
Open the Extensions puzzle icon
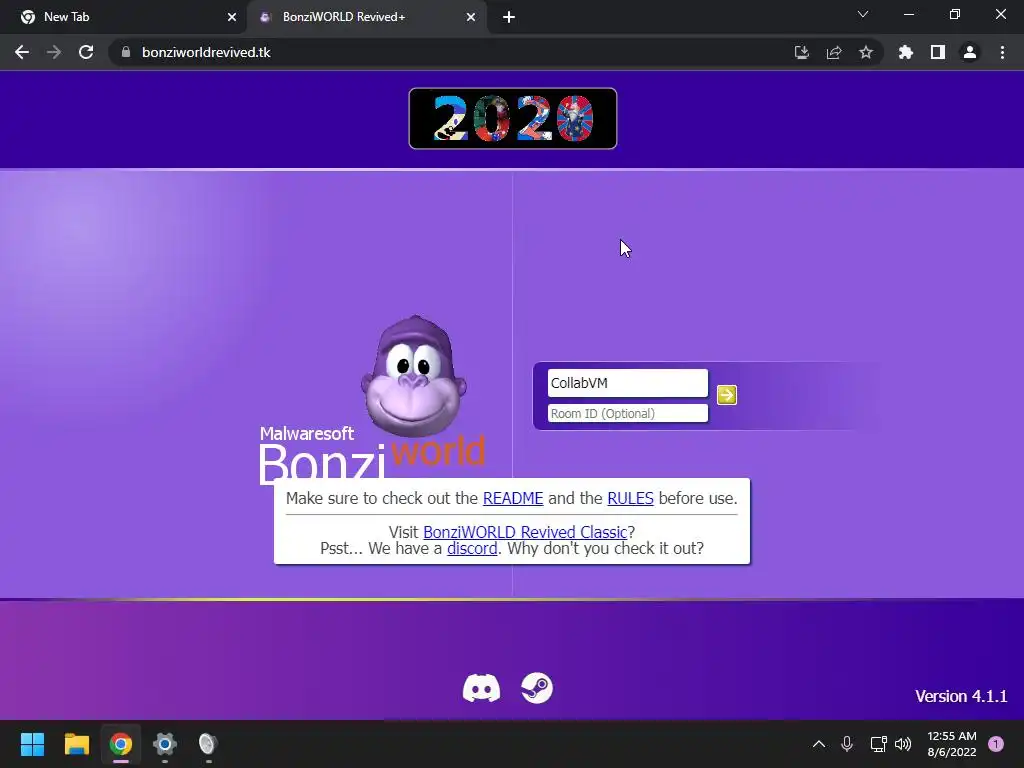[x=906, y=52]
